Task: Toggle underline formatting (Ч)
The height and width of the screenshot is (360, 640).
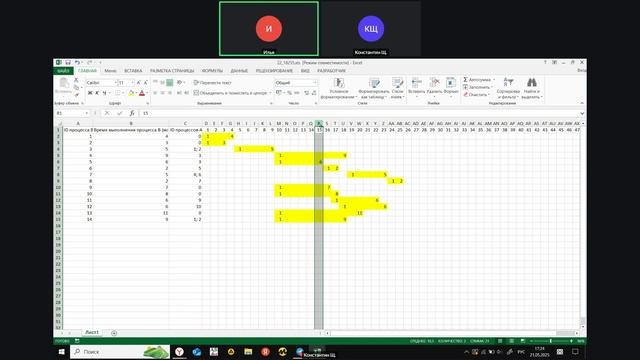Action: (x=104, y=93)
